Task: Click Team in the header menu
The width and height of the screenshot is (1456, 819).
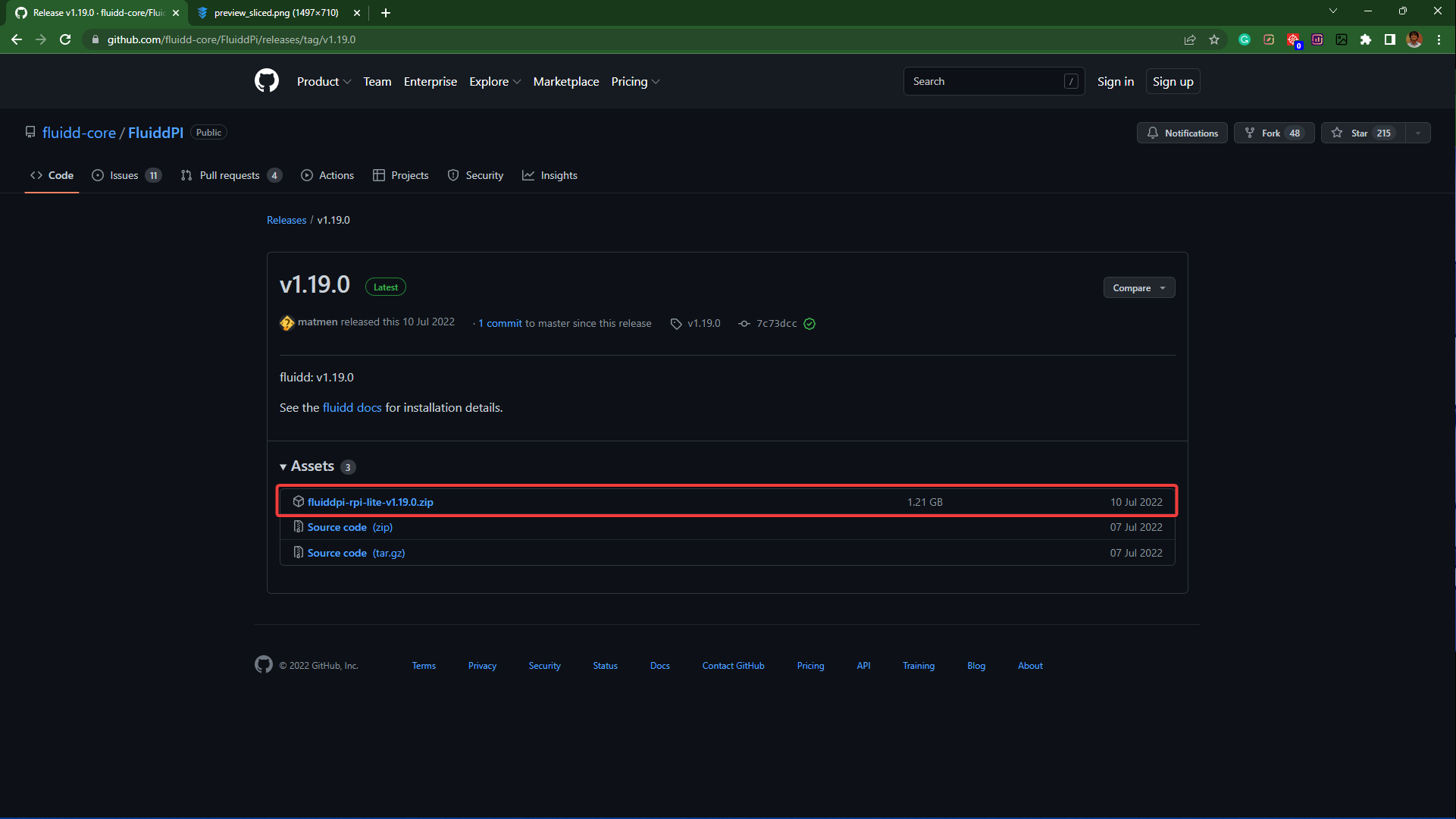Action: point(377,81)
